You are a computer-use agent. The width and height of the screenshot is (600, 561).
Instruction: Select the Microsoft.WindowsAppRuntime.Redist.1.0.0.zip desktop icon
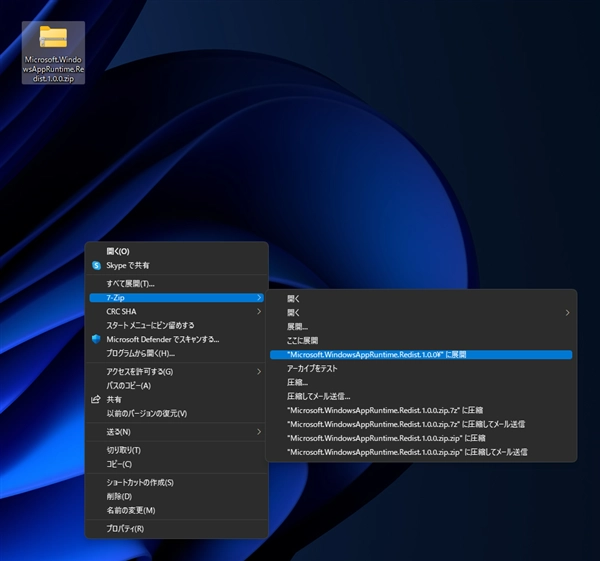point(53,53)
